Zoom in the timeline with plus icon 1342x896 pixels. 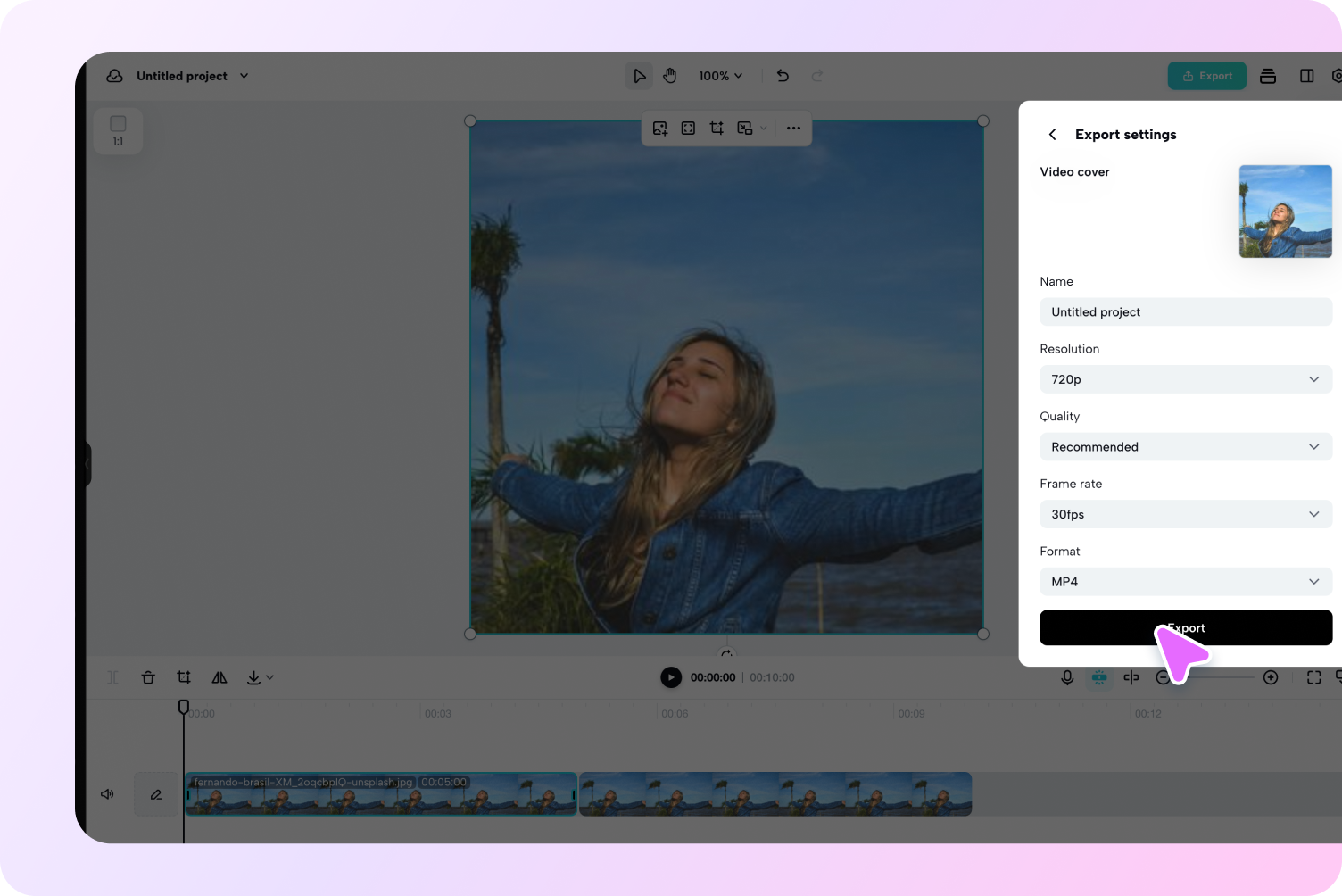point(1271,677)
